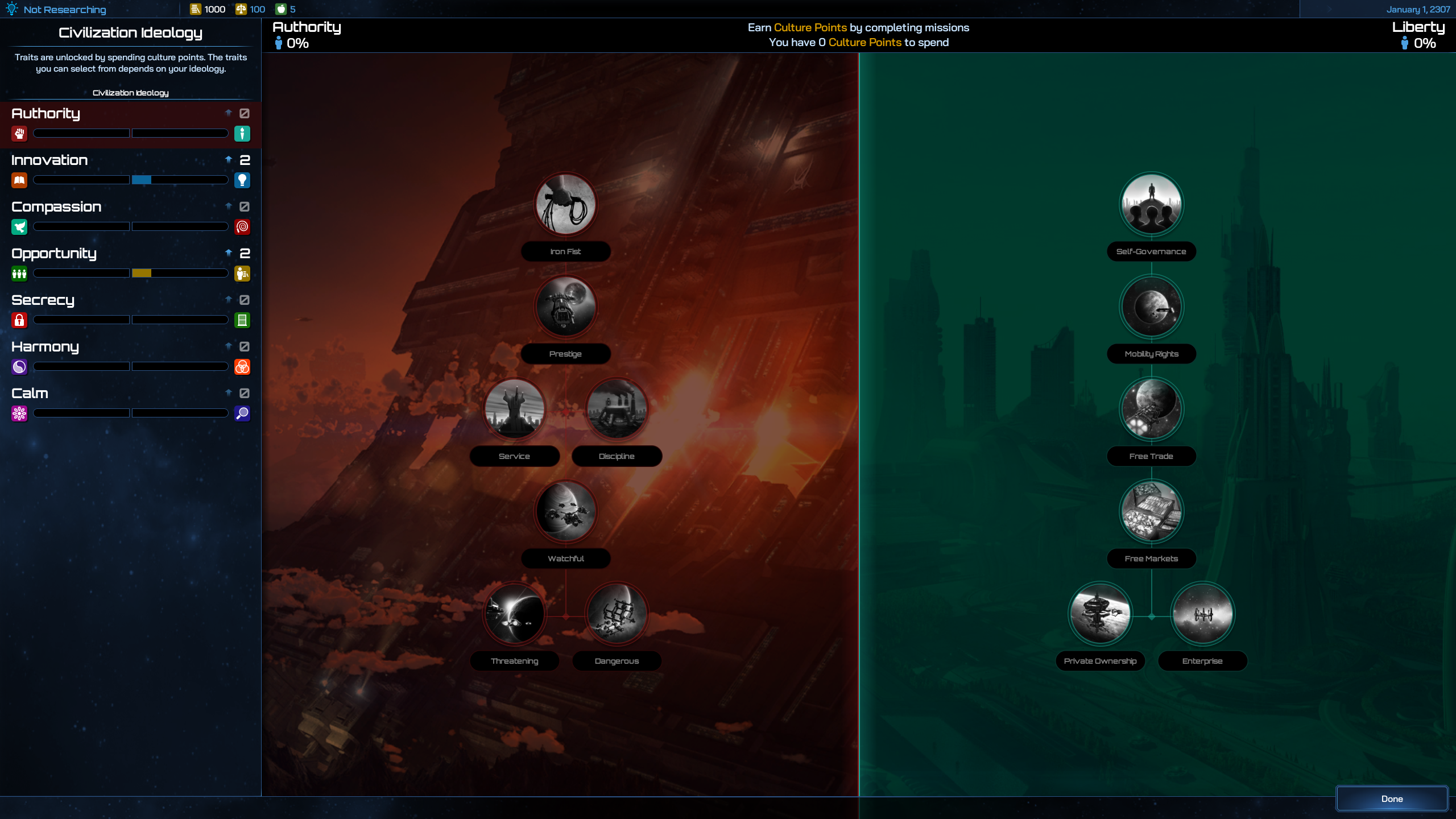Click the Done button
This screenshot has width=1456, height=819.
coord(1392,799)
